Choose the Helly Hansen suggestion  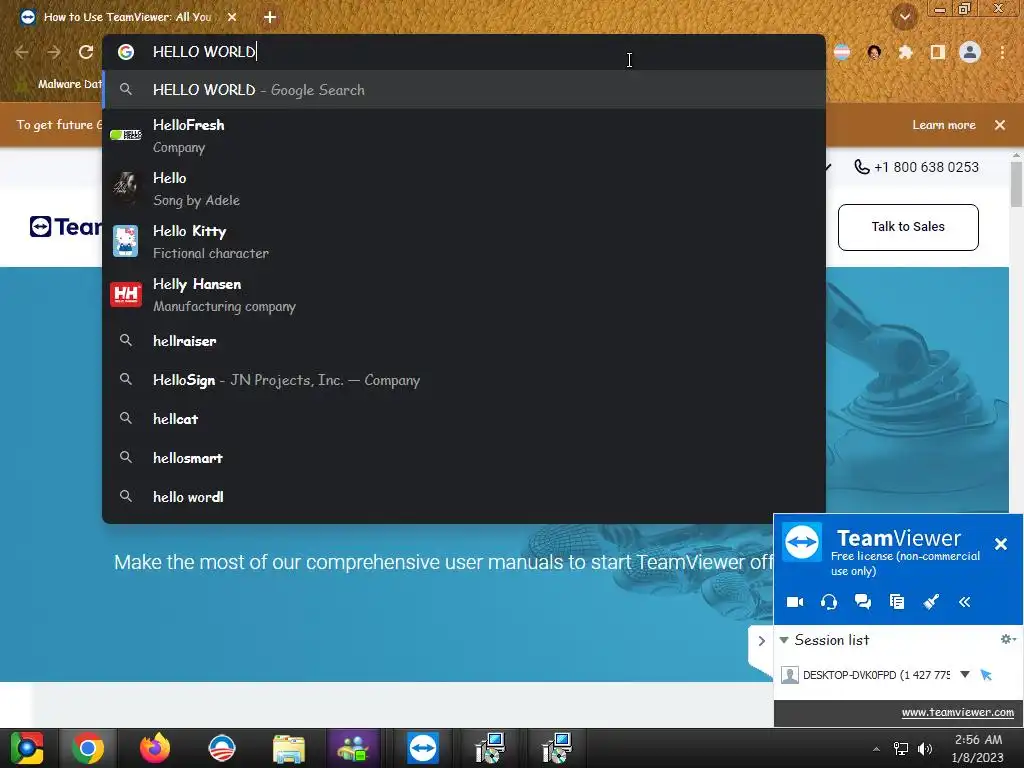(464, 295)
